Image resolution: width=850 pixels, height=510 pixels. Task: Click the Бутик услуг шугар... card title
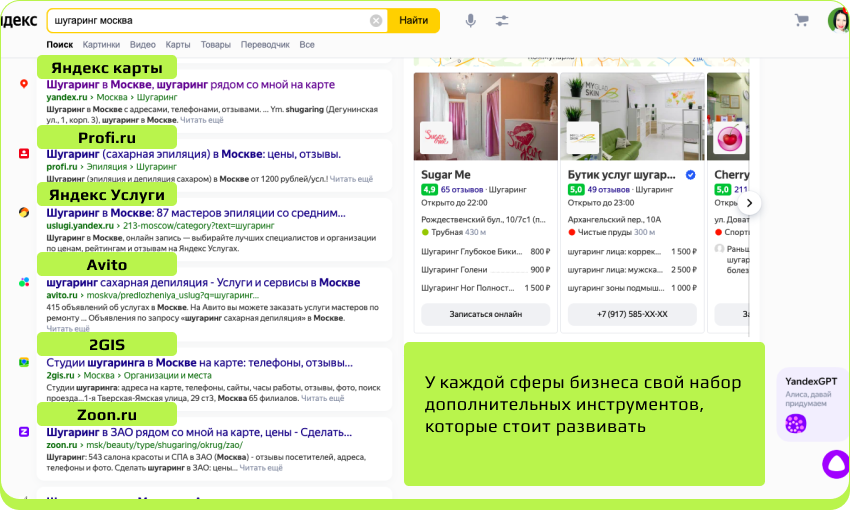[x=621, y=175]
